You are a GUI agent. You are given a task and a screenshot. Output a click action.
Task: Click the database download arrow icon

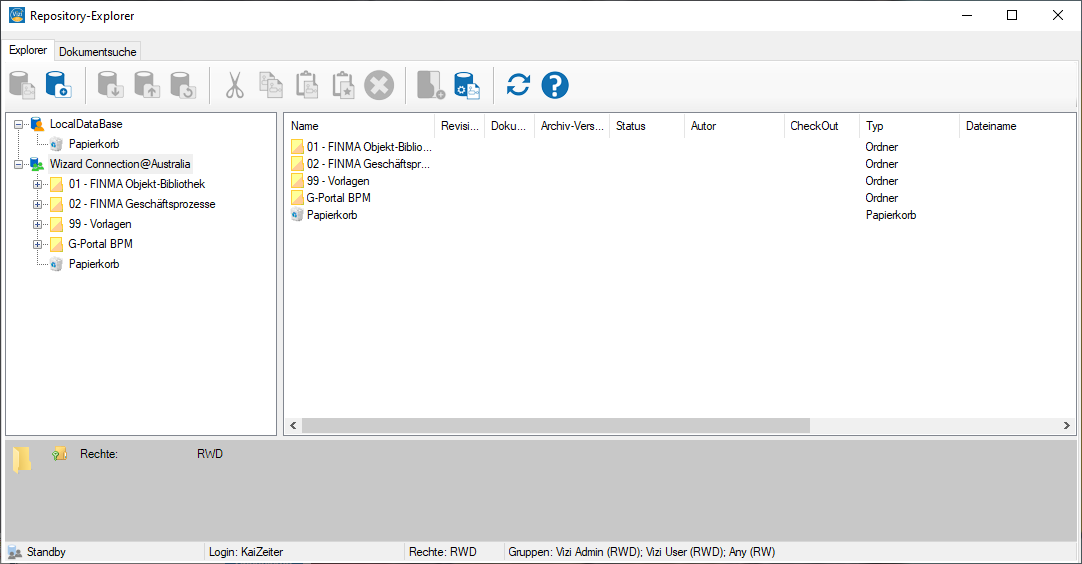point(110,86)
